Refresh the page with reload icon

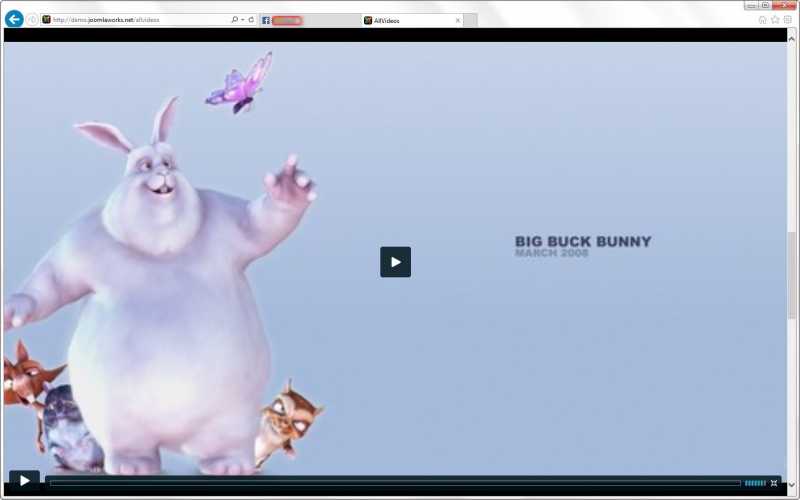[x=251, y=19]
